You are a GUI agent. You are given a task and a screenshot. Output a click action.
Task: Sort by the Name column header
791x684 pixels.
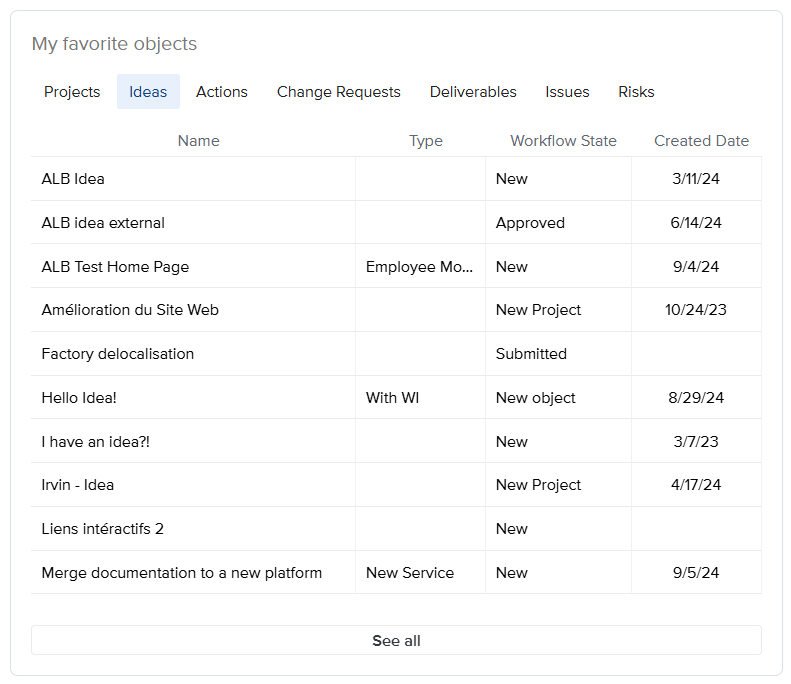198,141
